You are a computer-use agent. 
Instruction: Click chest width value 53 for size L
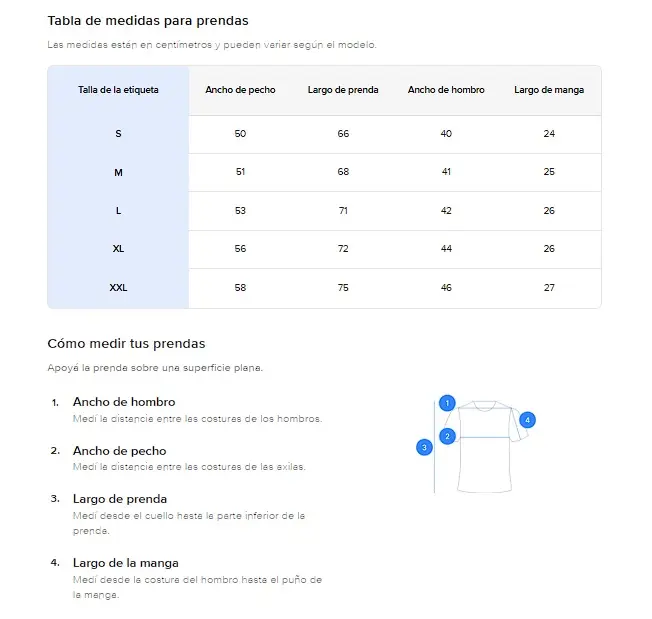240,211
